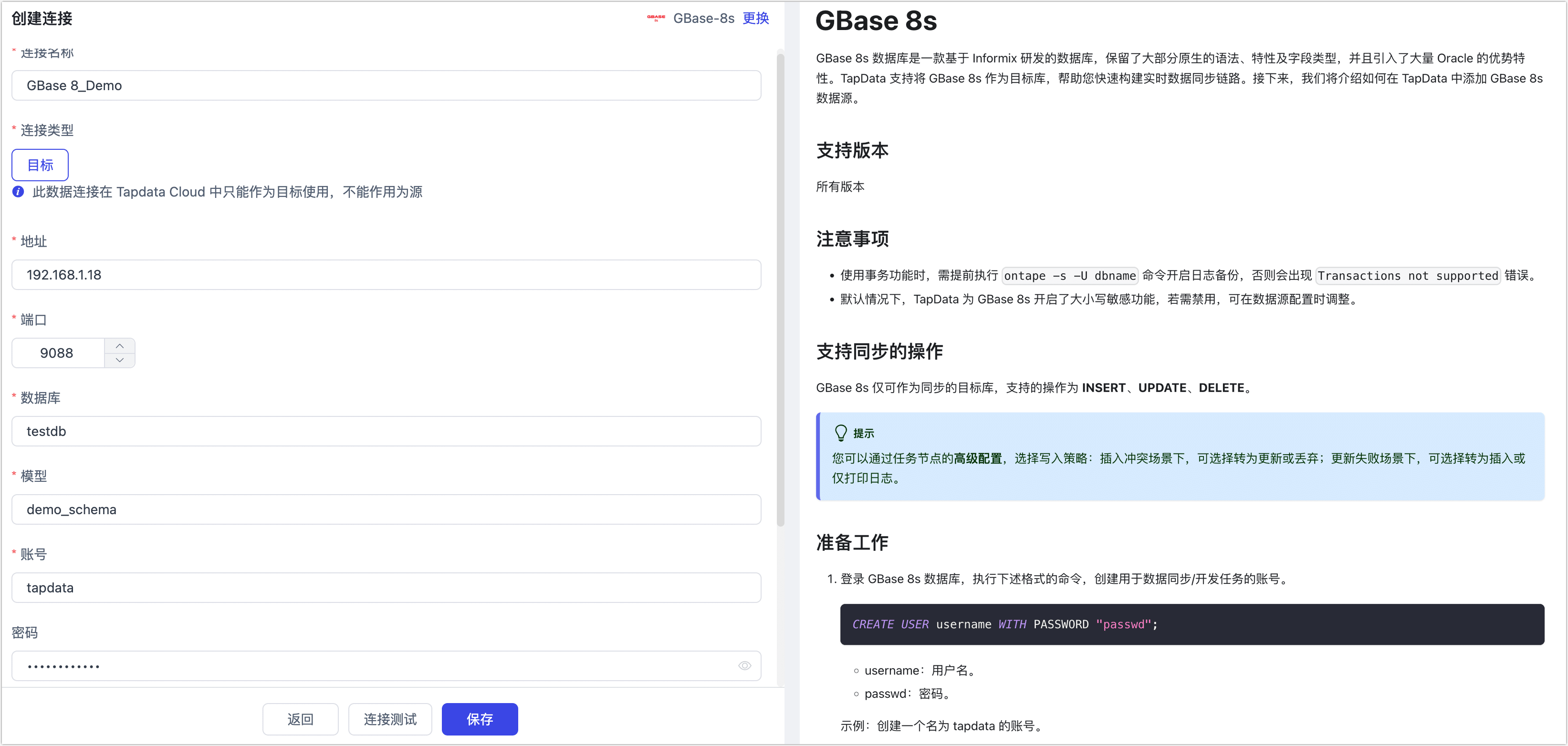The image size is (1568, 746).
Task: Click the 保存 button
Action: click(x=480, y=719)
